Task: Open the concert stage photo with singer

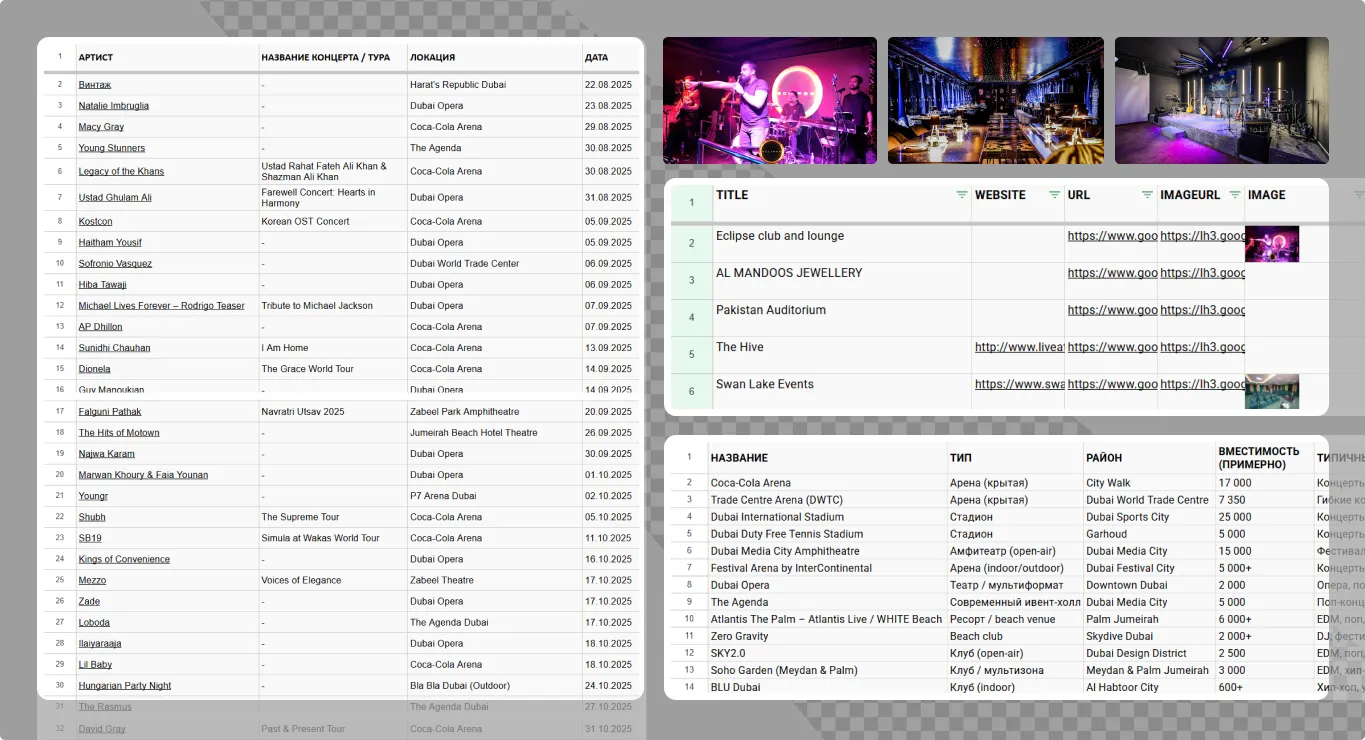Action: [x=770, y=100]
